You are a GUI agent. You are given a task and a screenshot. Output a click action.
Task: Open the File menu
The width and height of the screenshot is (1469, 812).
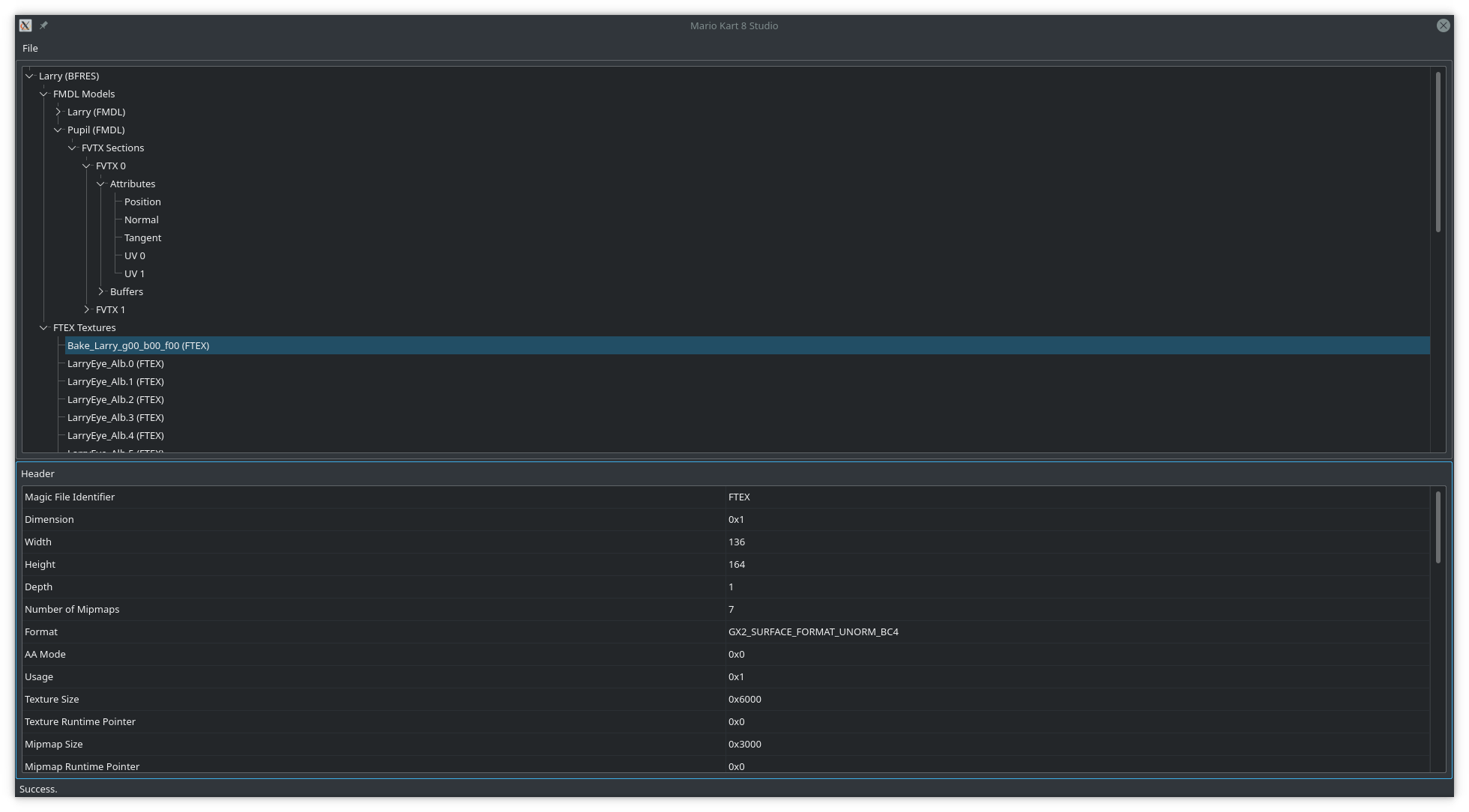click(30, 48)
